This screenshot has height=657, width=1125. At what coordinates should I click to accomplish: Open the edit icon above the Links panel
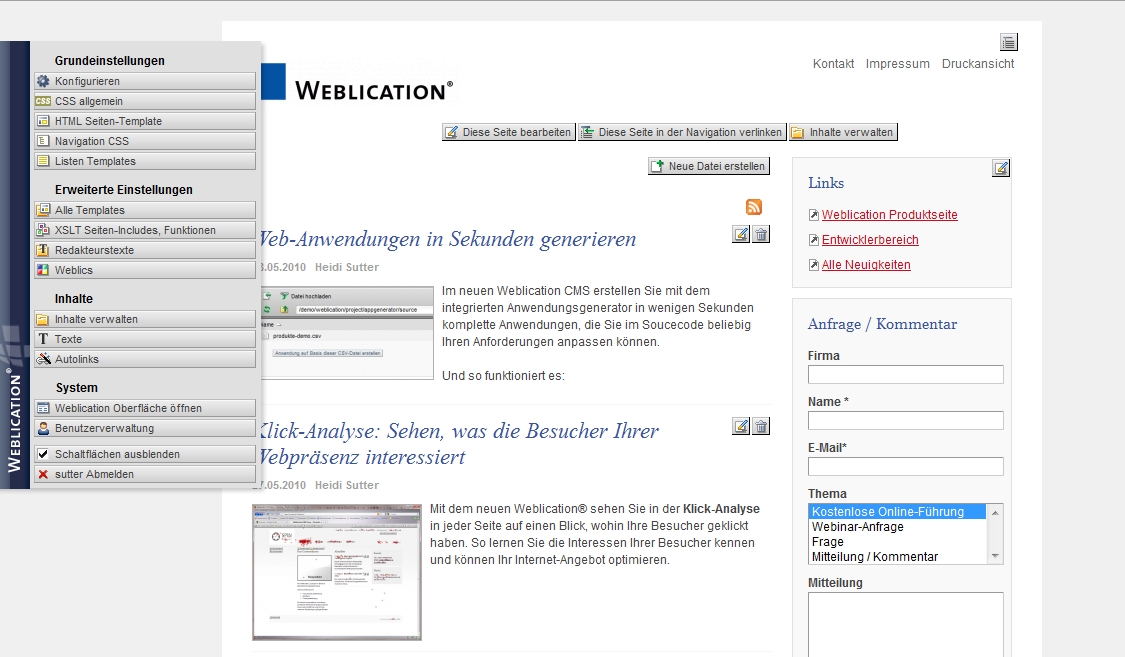[1001, 167]
